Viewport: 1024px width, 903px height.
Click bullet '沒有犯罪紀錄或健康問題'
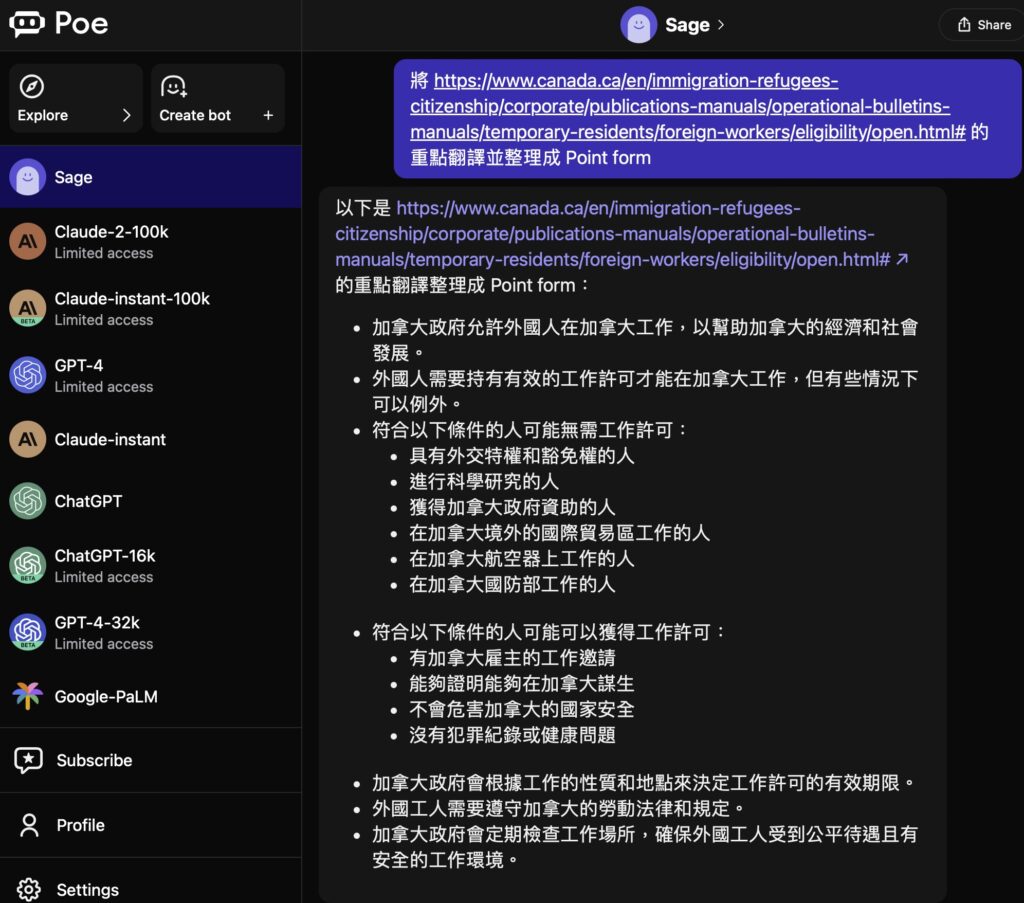512,735
